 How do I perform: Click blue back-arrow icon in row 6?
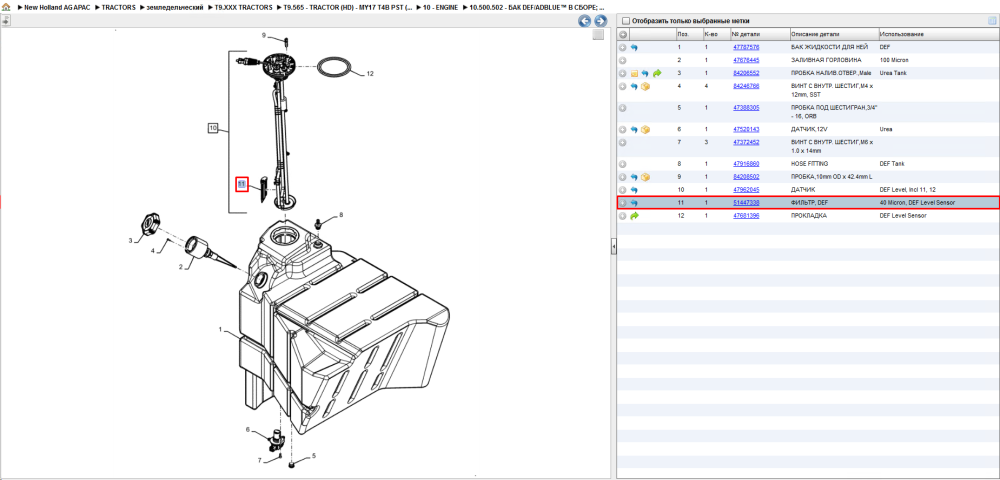pos(634,129)
